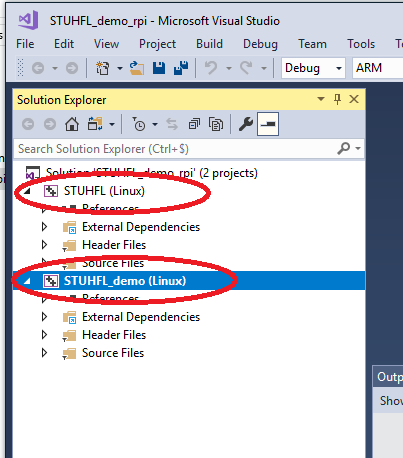Click the Pending Changes Filter icon

(x=139, y=124)
